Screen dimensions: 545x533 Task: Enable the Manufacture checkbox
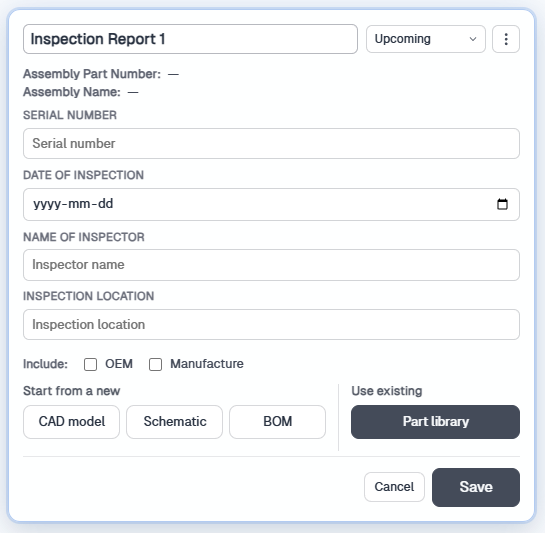pyautogui.click(x=155, y=364)
